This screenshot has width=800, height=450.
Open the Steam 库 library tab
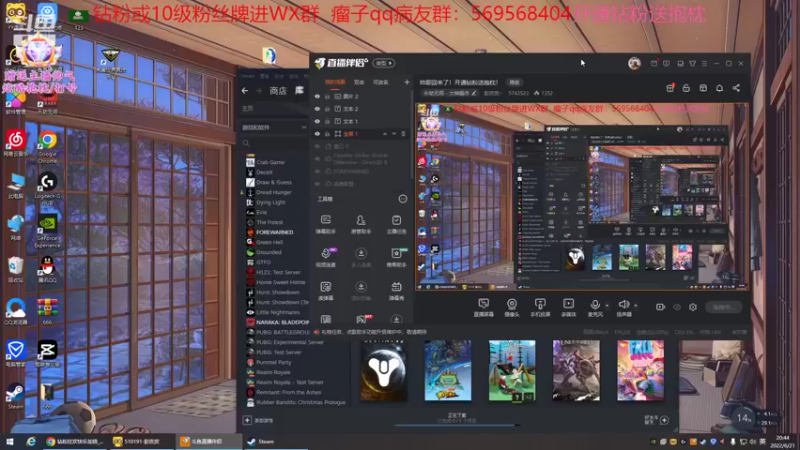(x=299, y=91)
